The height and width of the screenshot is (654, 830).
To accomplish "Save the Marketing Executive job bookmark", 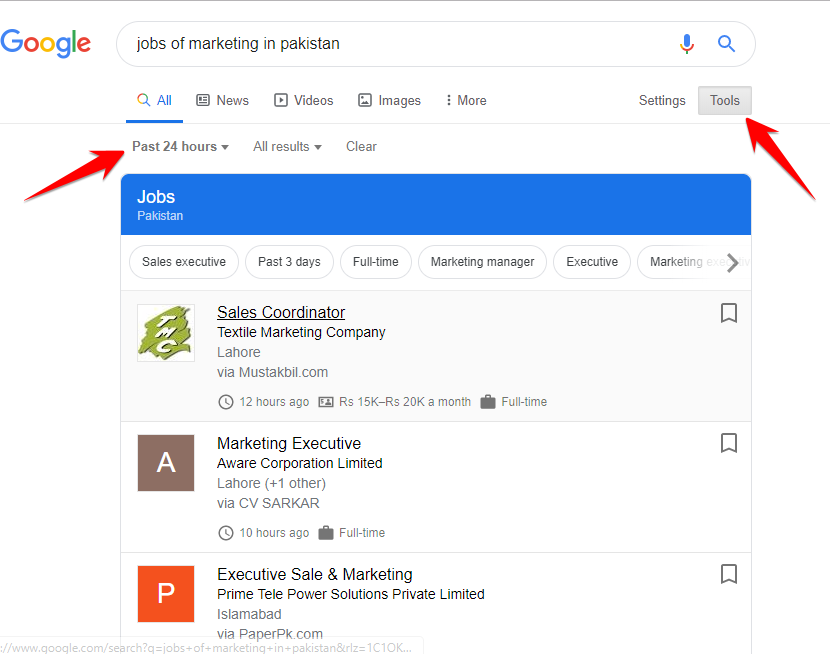I will [729, 443].
